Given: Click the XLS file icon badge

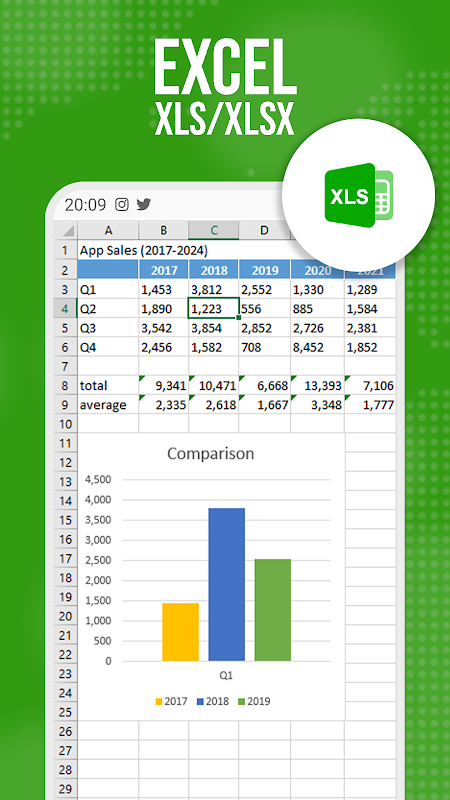Looking at the screenshot, I should pos(359,195).
